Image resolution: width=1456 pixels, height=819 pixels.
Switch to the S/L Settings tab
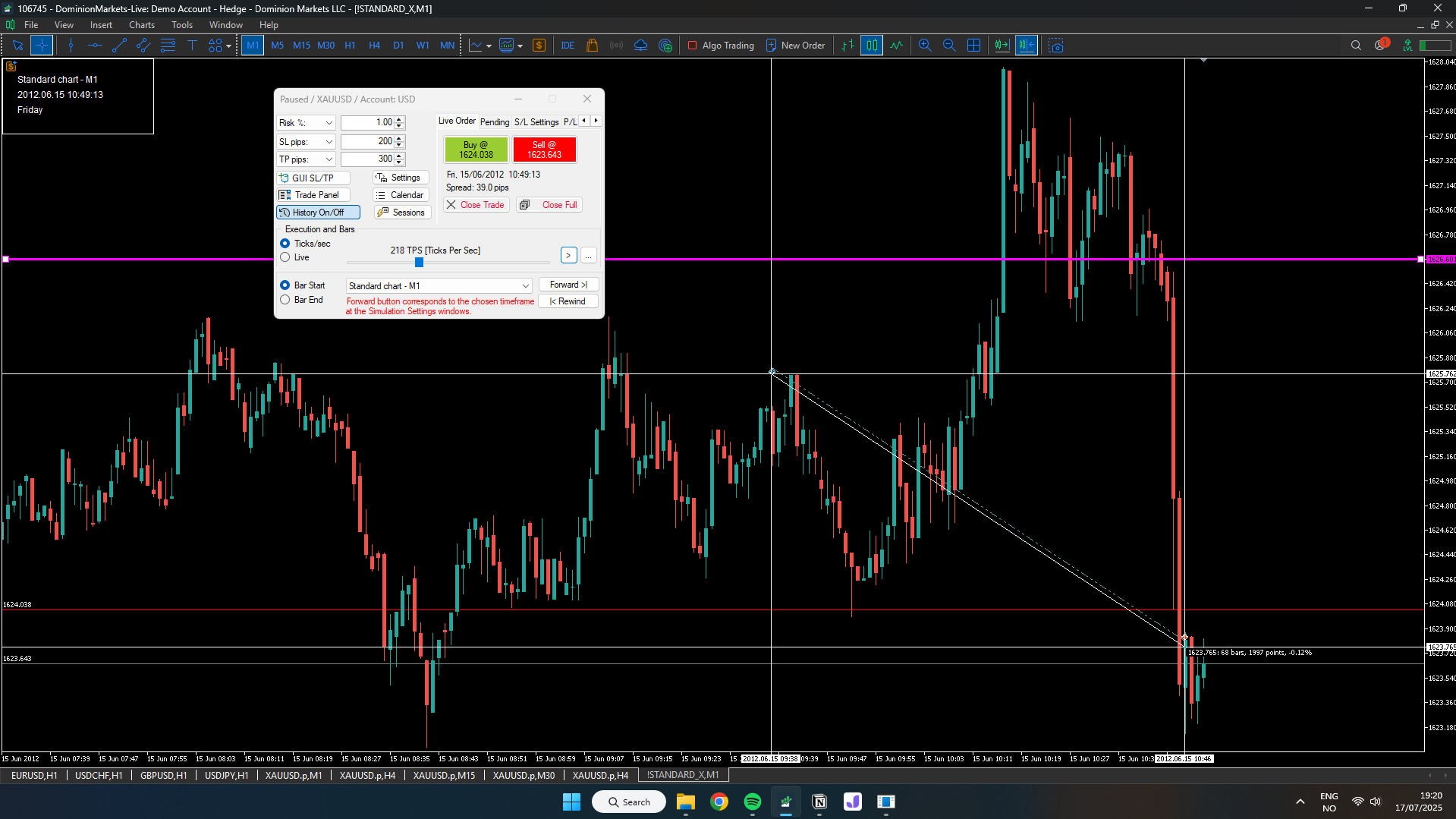coord(536,122)
